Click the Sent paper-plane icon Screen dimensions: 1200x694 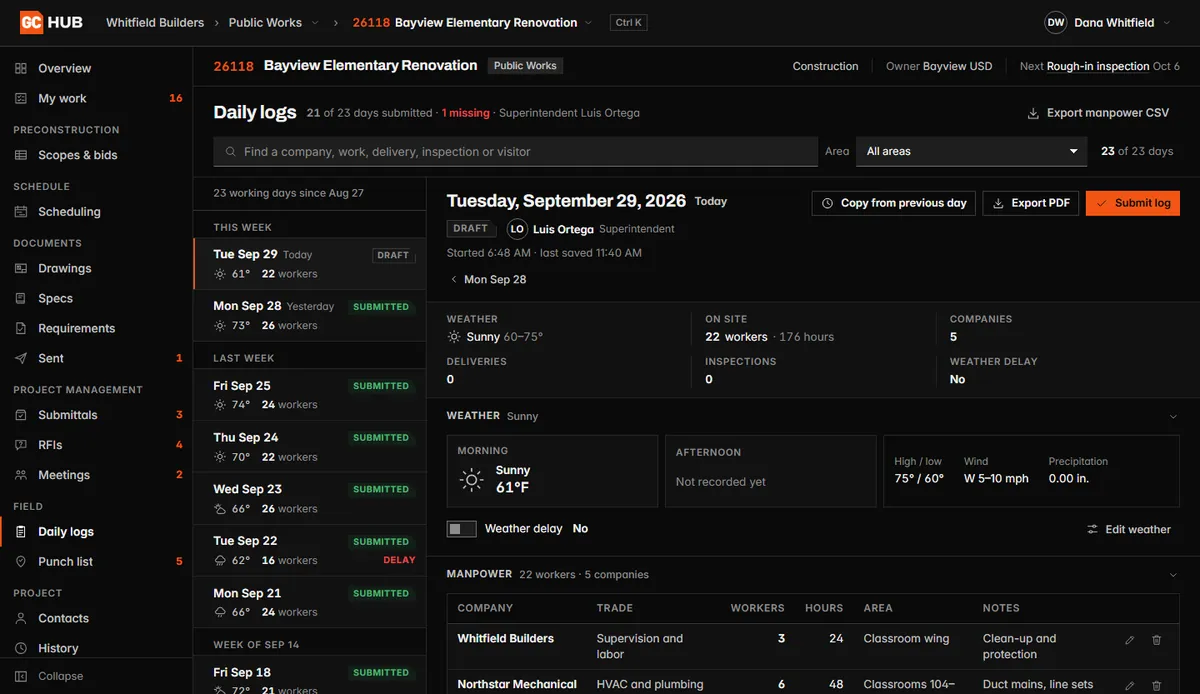point(21,358)
